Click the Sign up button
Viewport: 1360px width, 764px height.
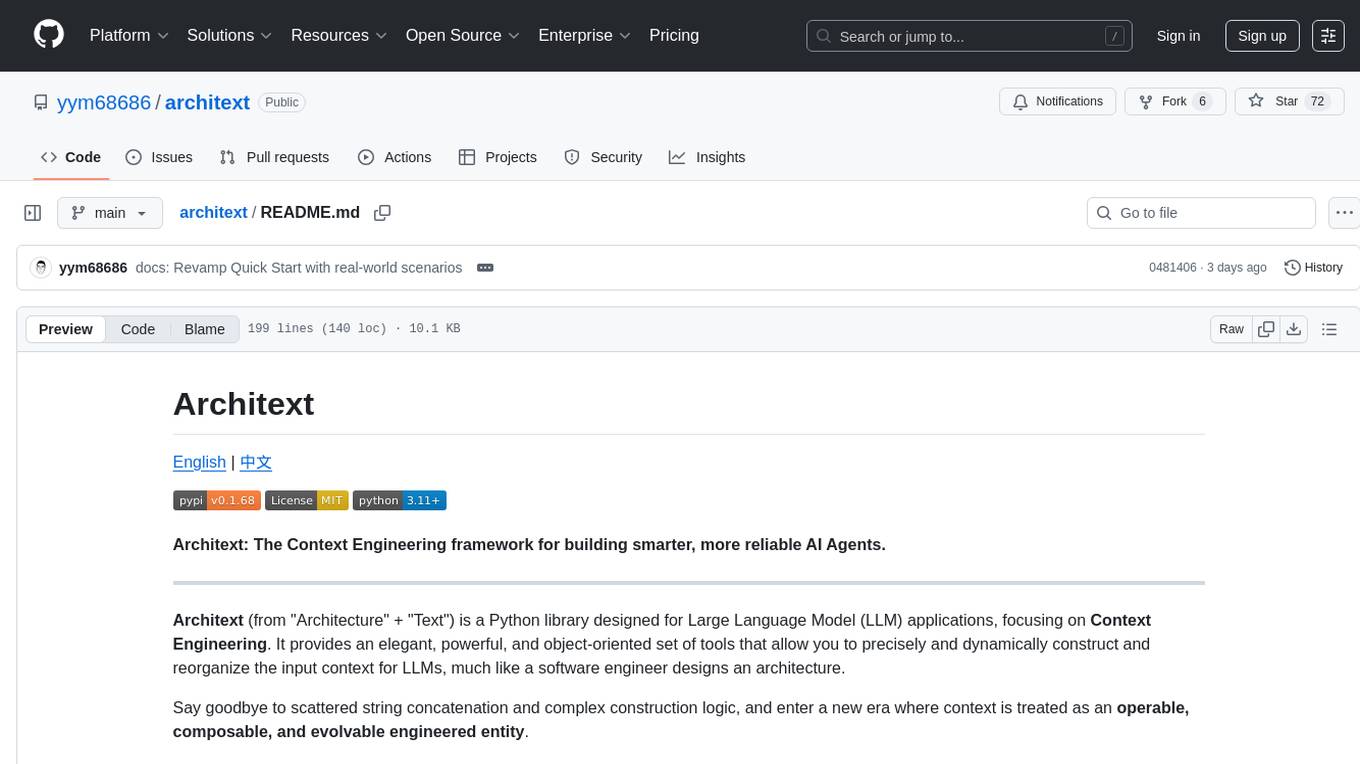[x=1262, y=36]
